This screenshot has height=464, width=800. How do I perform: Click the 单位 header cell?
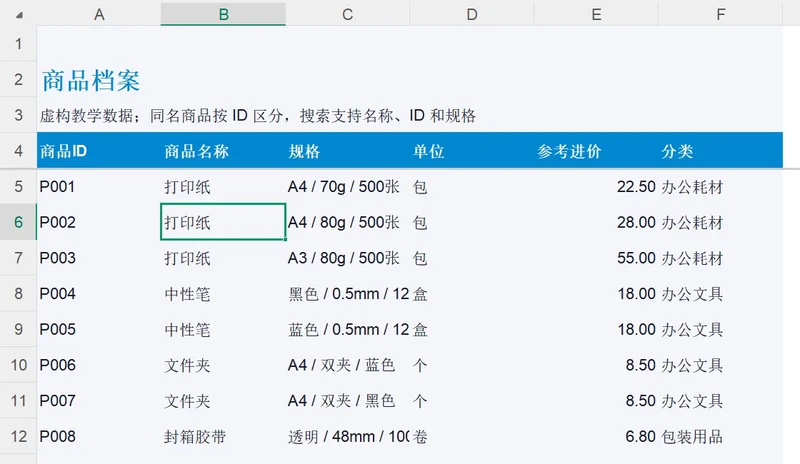tap(472, 151)
